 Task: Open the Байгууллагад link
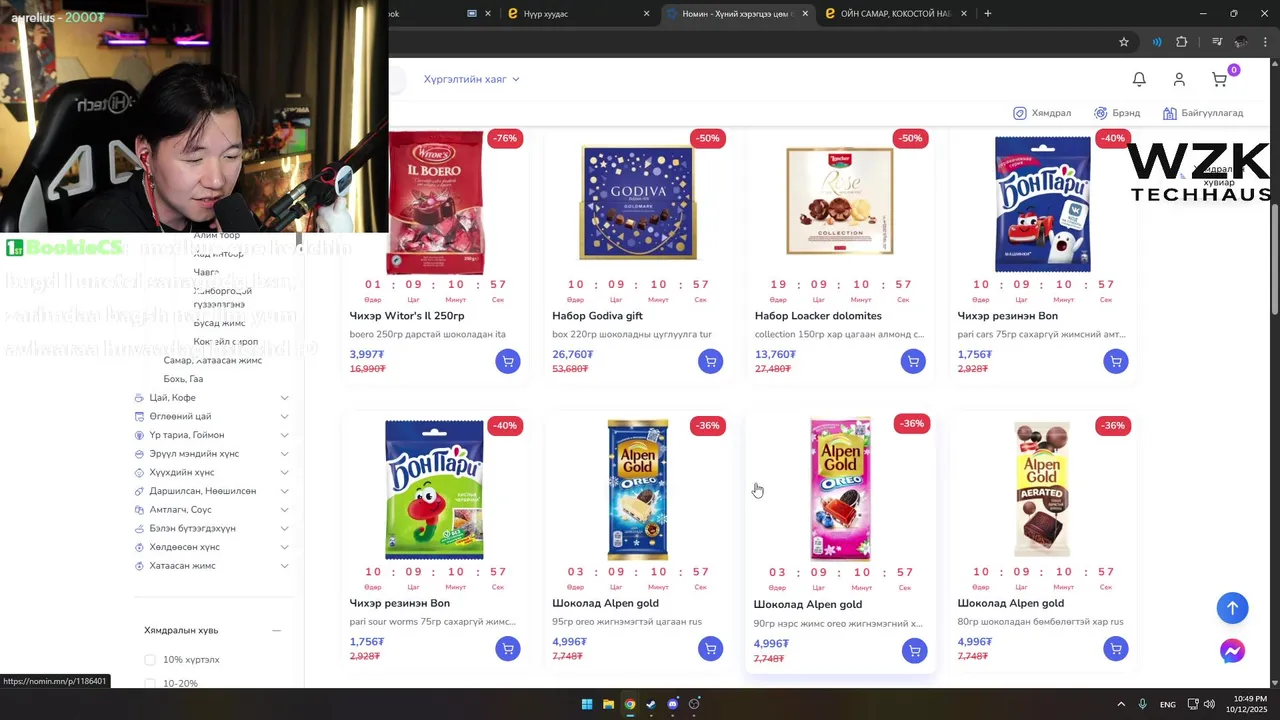coord(1203,113)
